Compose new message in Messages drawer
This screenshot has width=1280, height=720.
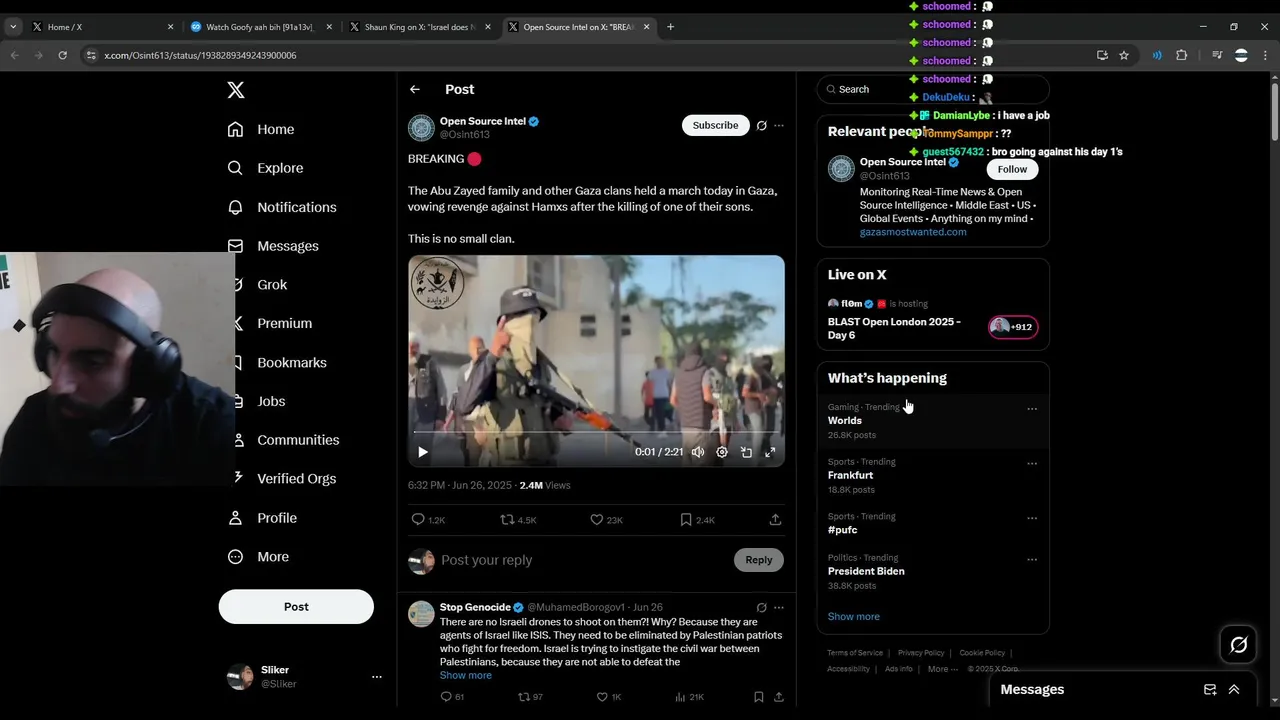(1210, 689)
